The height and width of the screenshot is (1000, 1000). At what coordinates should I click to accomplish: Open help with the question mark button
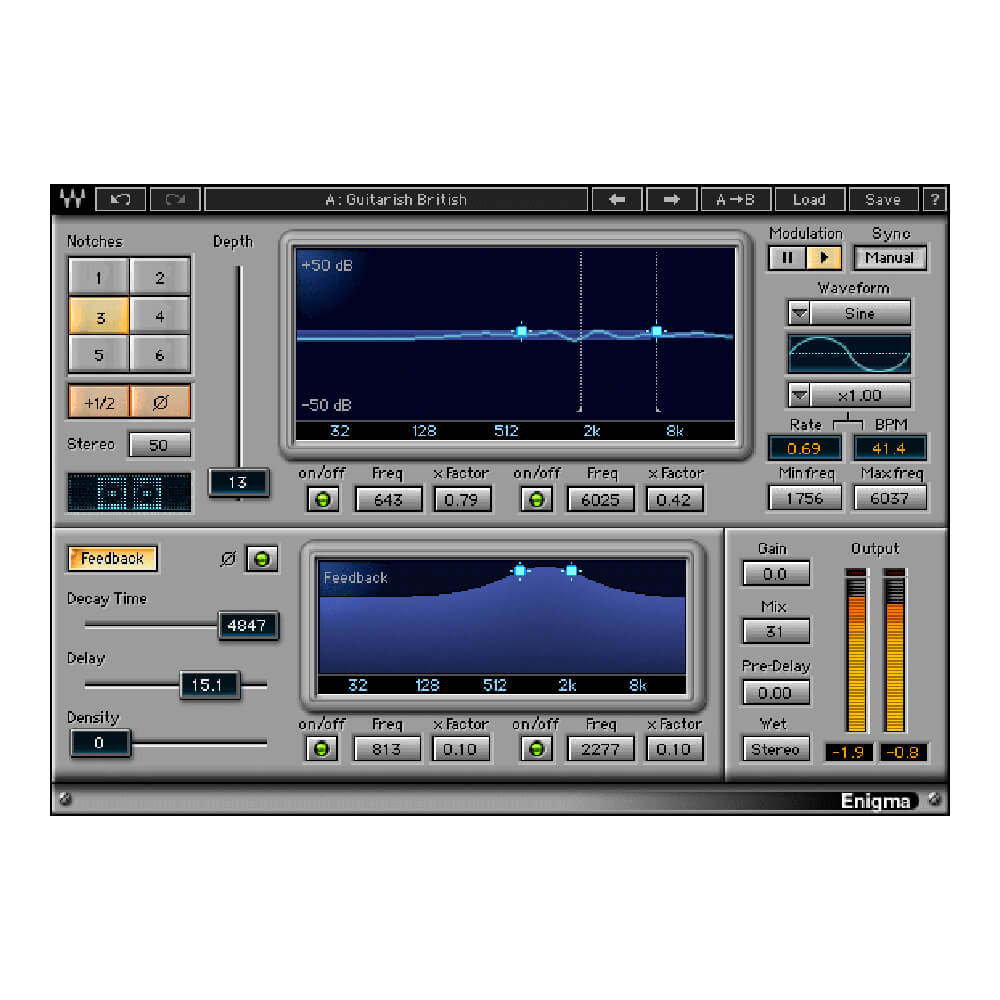click(934, 200)
